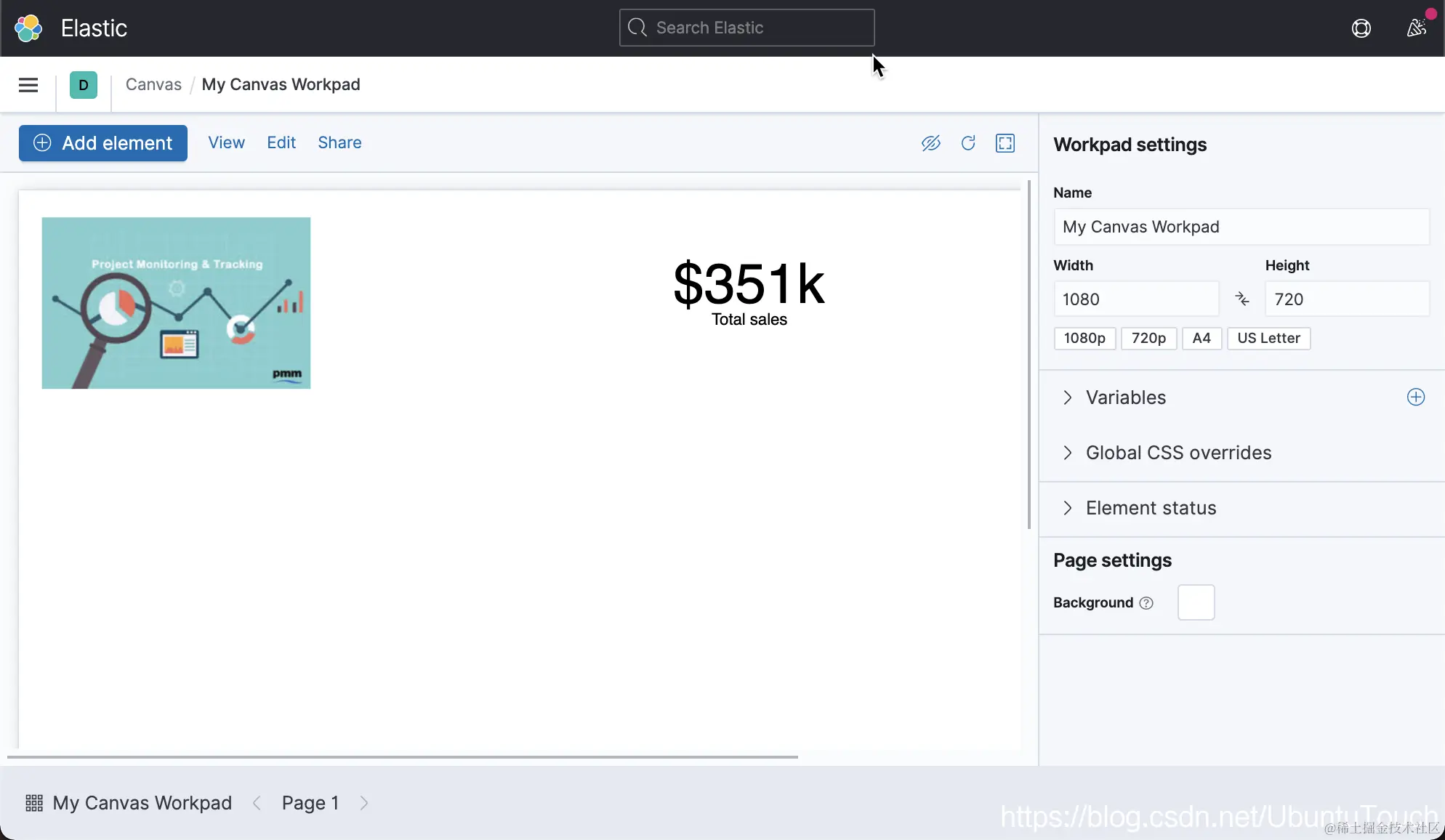The height and width of the screenshot is (840, 1445).
Task: Click the Add element button
Action: click(103, 143)
